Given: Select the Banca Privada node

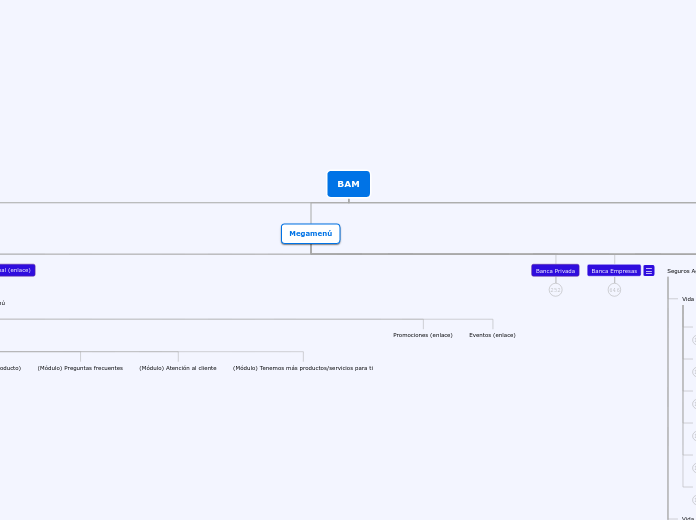Looking at the screenshot, I should [555, 270].
